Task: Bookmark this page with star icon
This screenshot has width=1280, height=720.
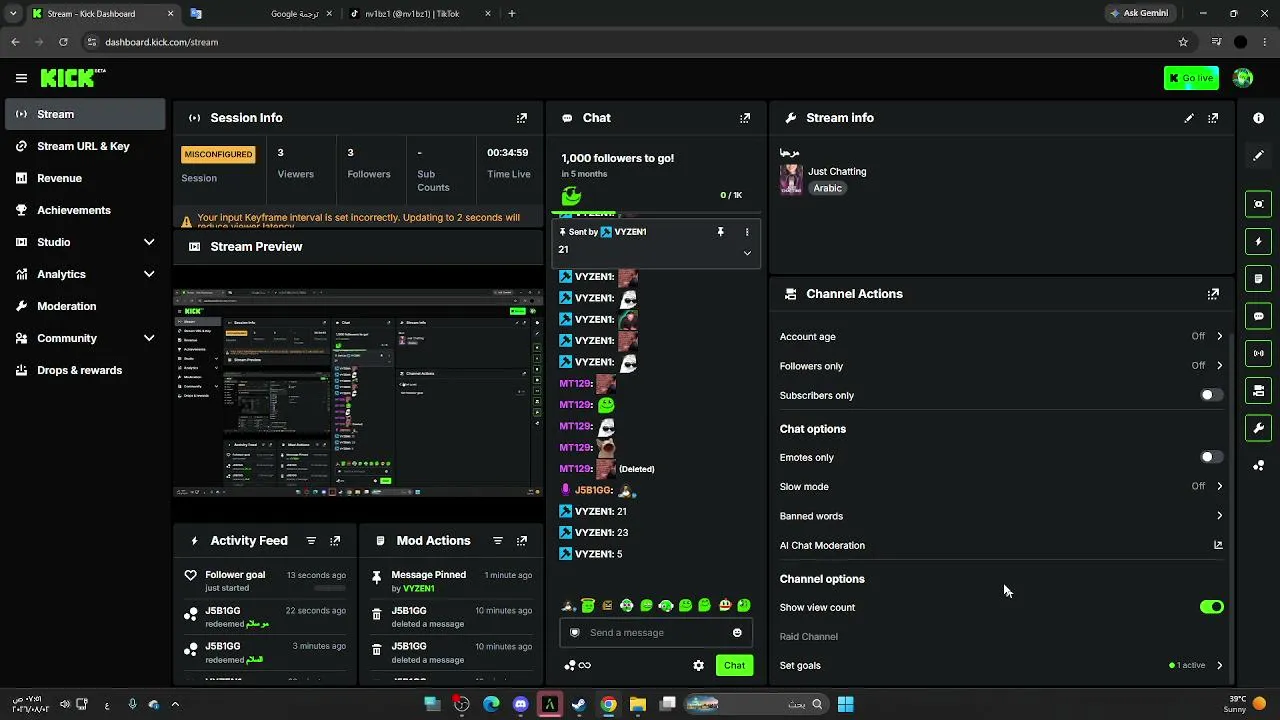Action: coord(1183,42)
